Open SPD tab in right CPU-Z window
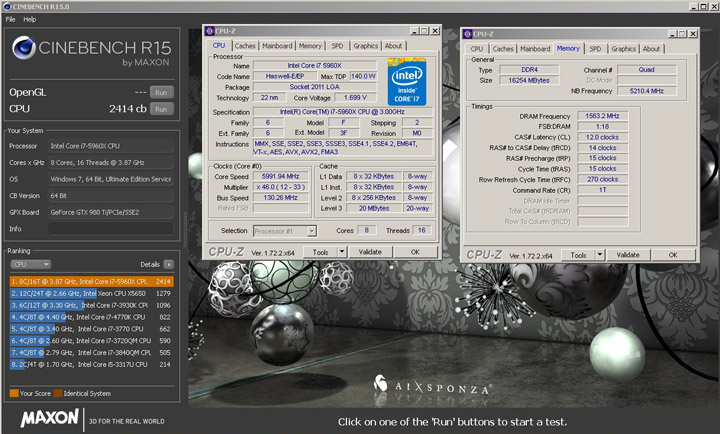 595,49
